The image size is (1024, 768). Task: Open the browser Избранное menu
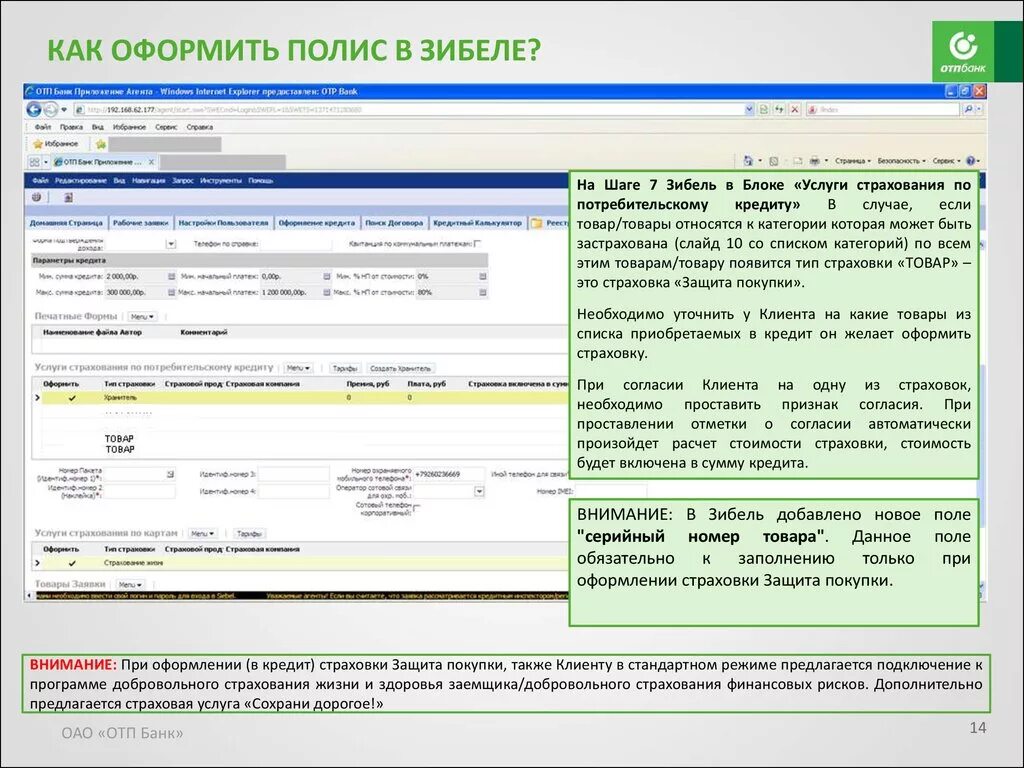point(129,127)
